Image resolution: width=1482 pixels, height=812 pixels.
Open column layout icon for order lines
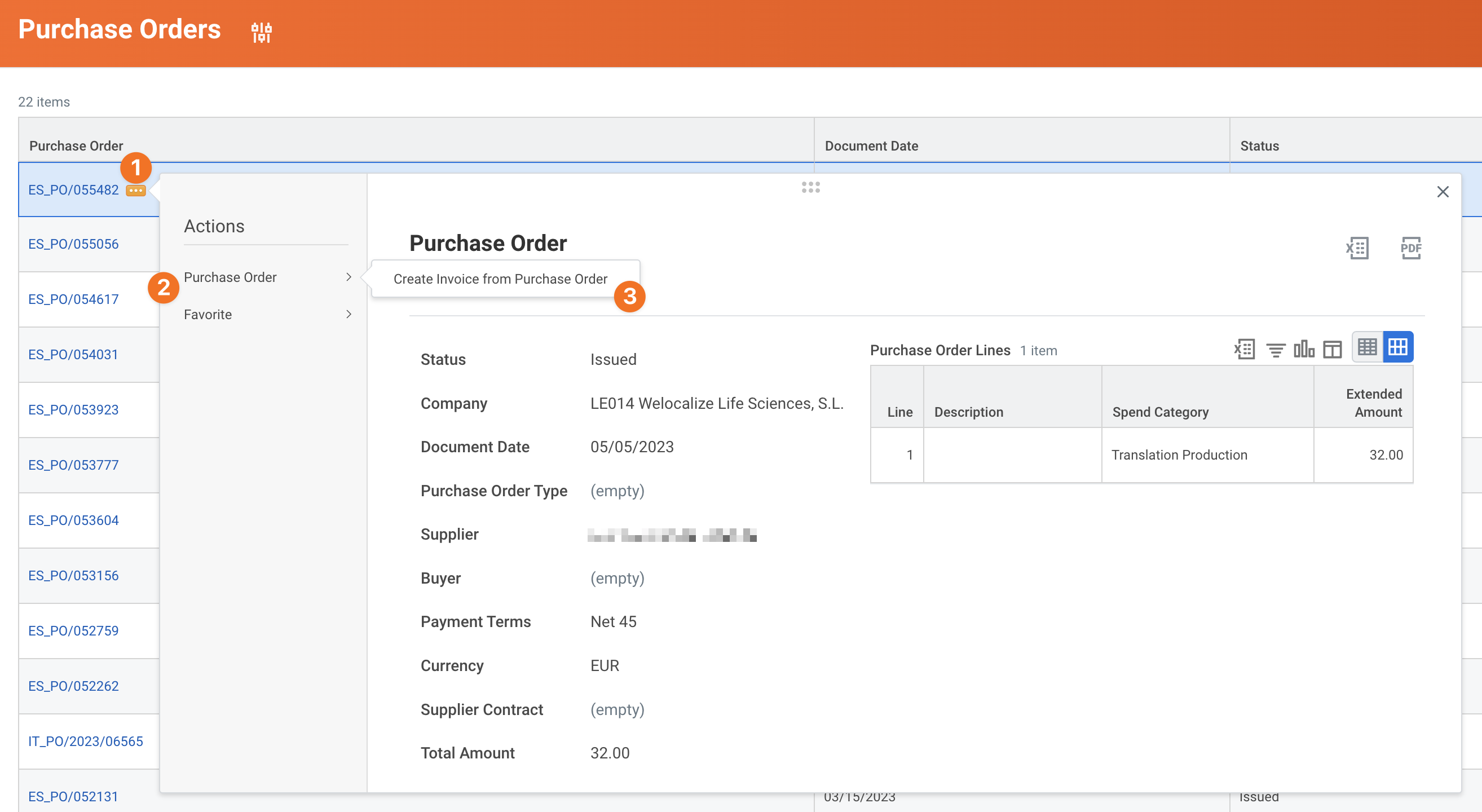[x=1332, y=349]
